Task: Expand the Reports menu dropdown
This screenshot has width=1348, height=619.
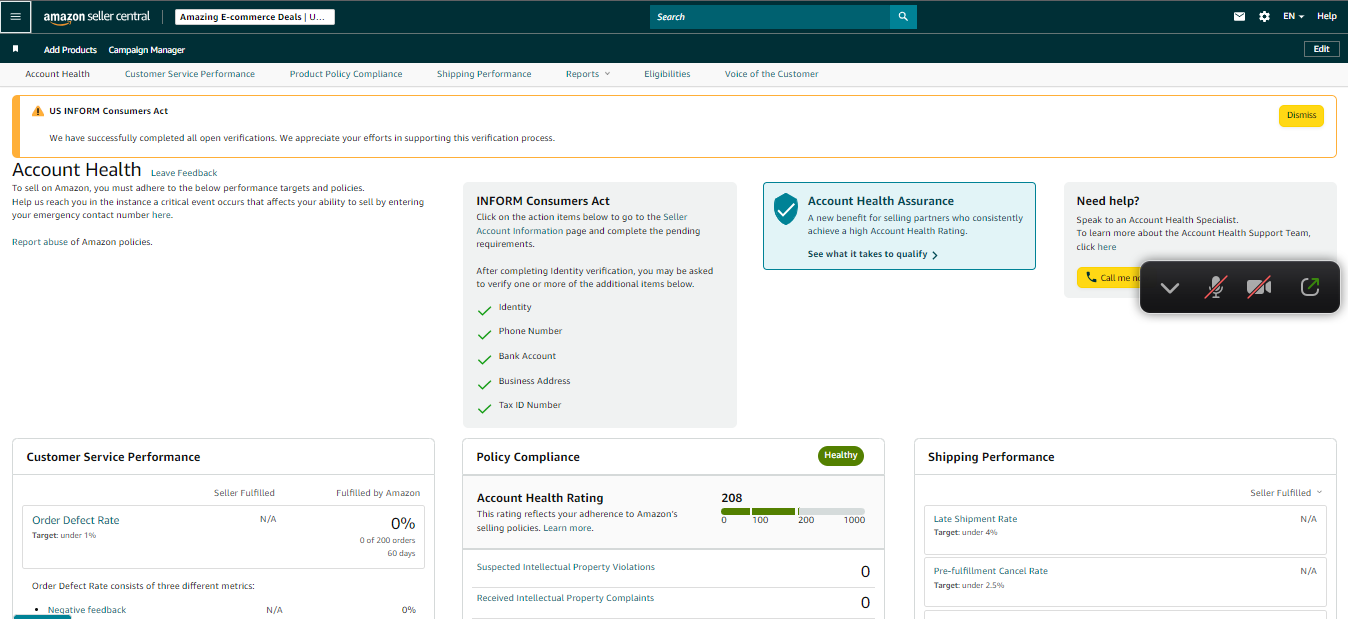Action: pyautogui.click(x=587, y=74)
